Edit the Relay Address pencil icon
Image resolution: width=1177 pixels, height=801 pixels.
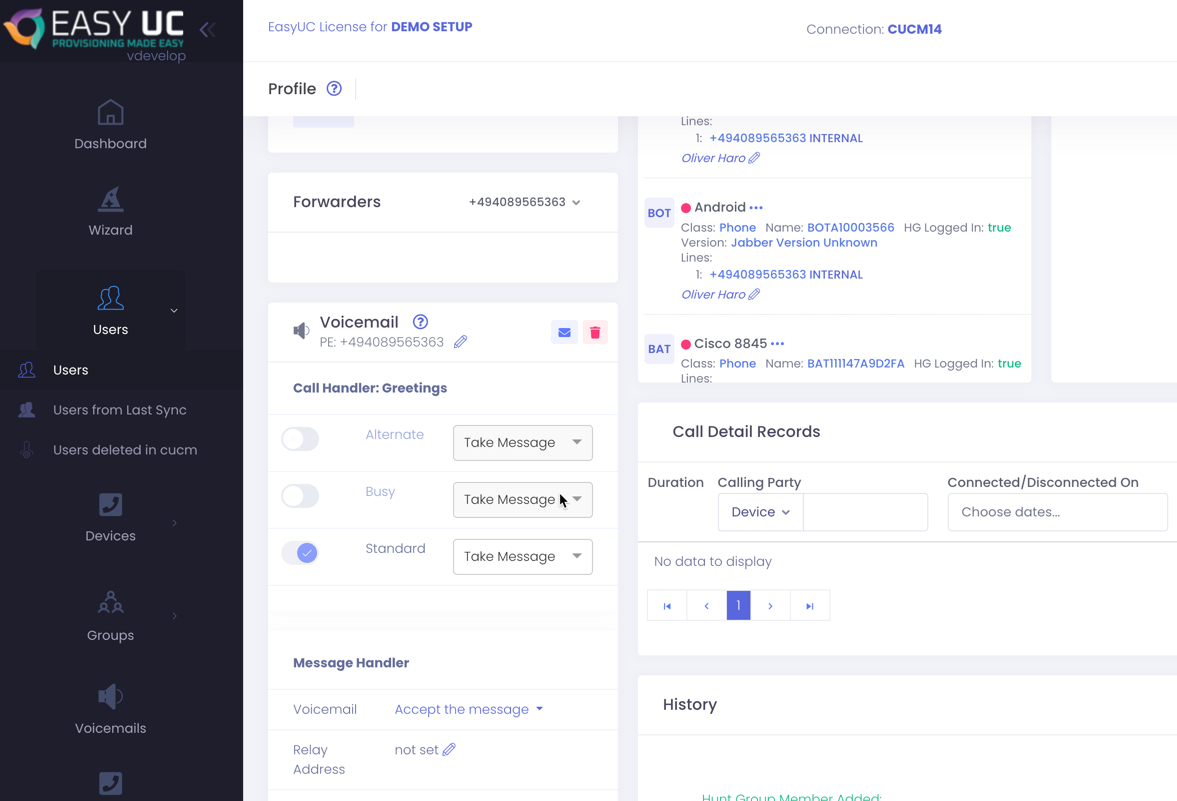coord(449,749)
